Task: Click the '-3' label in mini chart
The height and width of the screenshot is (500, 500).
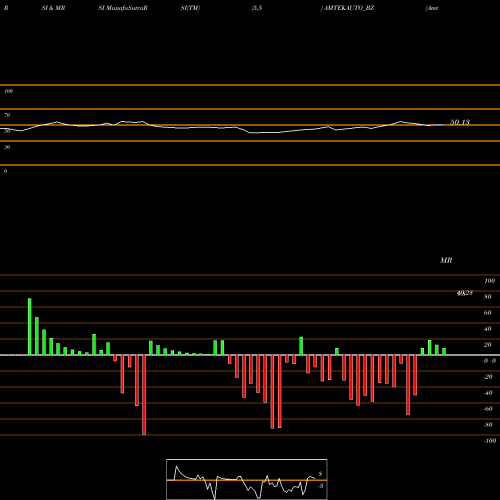Action: (x=320, y=486)
